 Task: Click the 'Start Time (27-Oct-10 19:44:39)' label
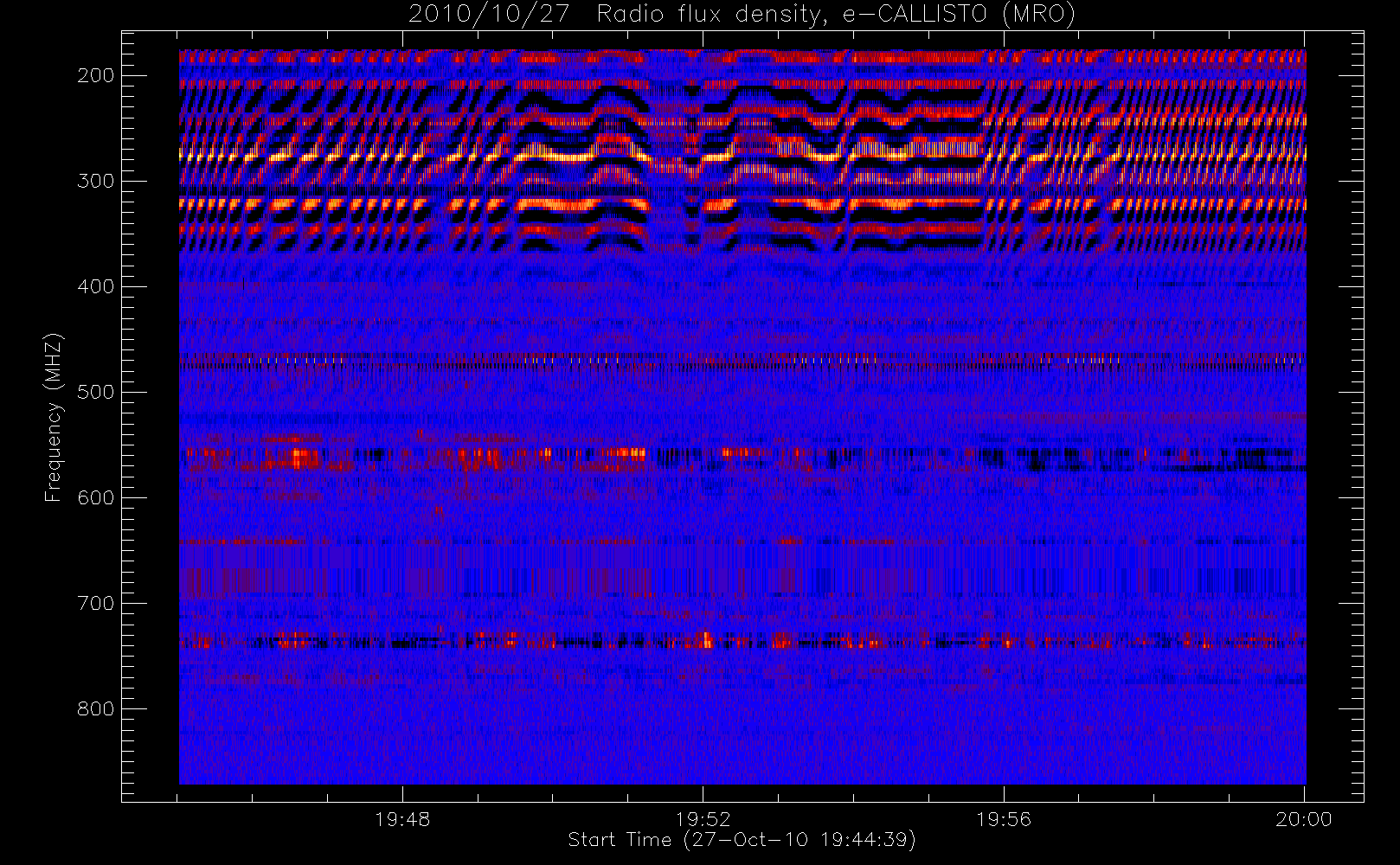tap(742, 840)
